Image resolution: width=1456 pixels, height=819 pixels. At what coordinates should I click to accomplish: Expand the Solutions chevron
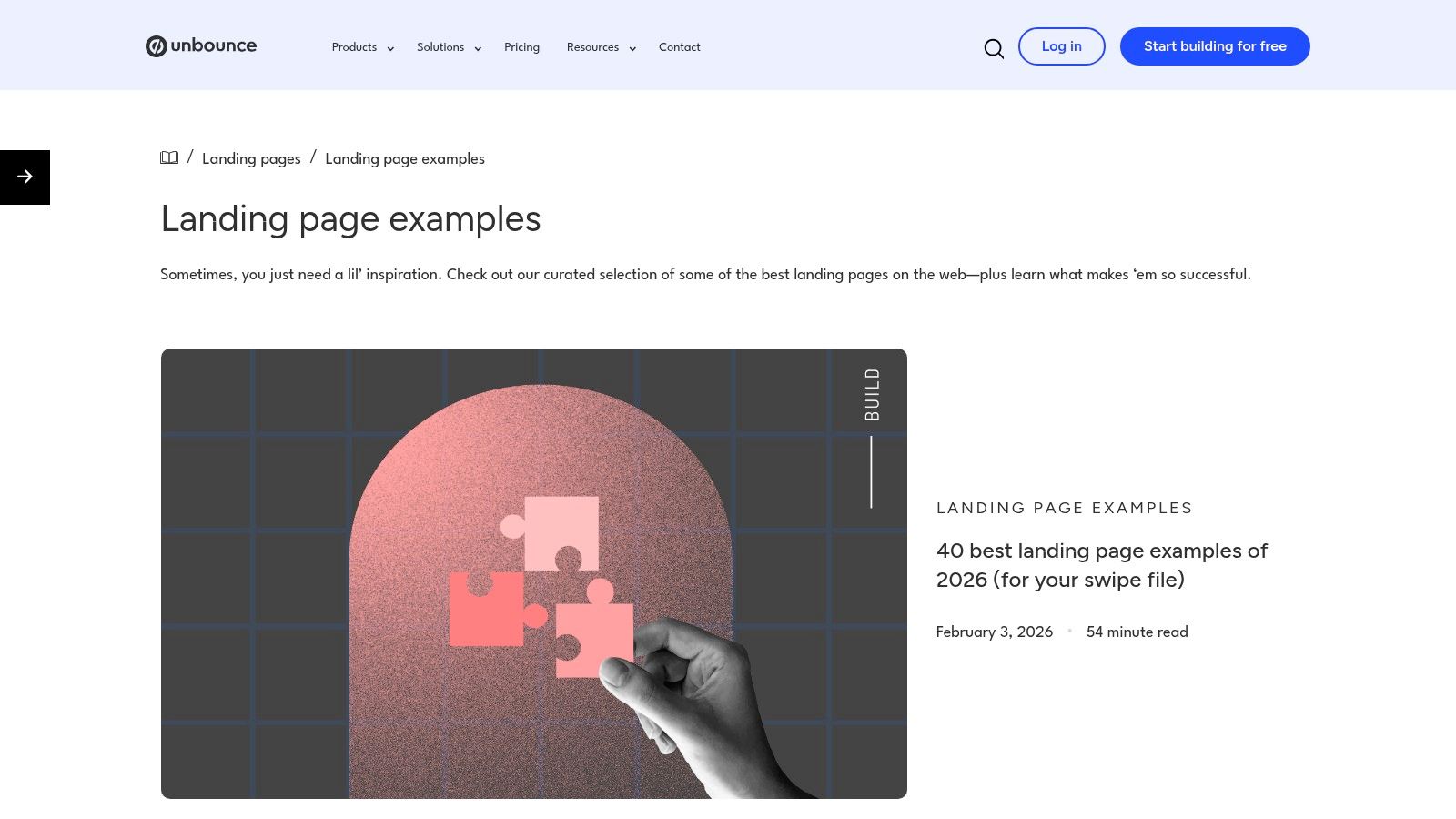click(478, 49)
